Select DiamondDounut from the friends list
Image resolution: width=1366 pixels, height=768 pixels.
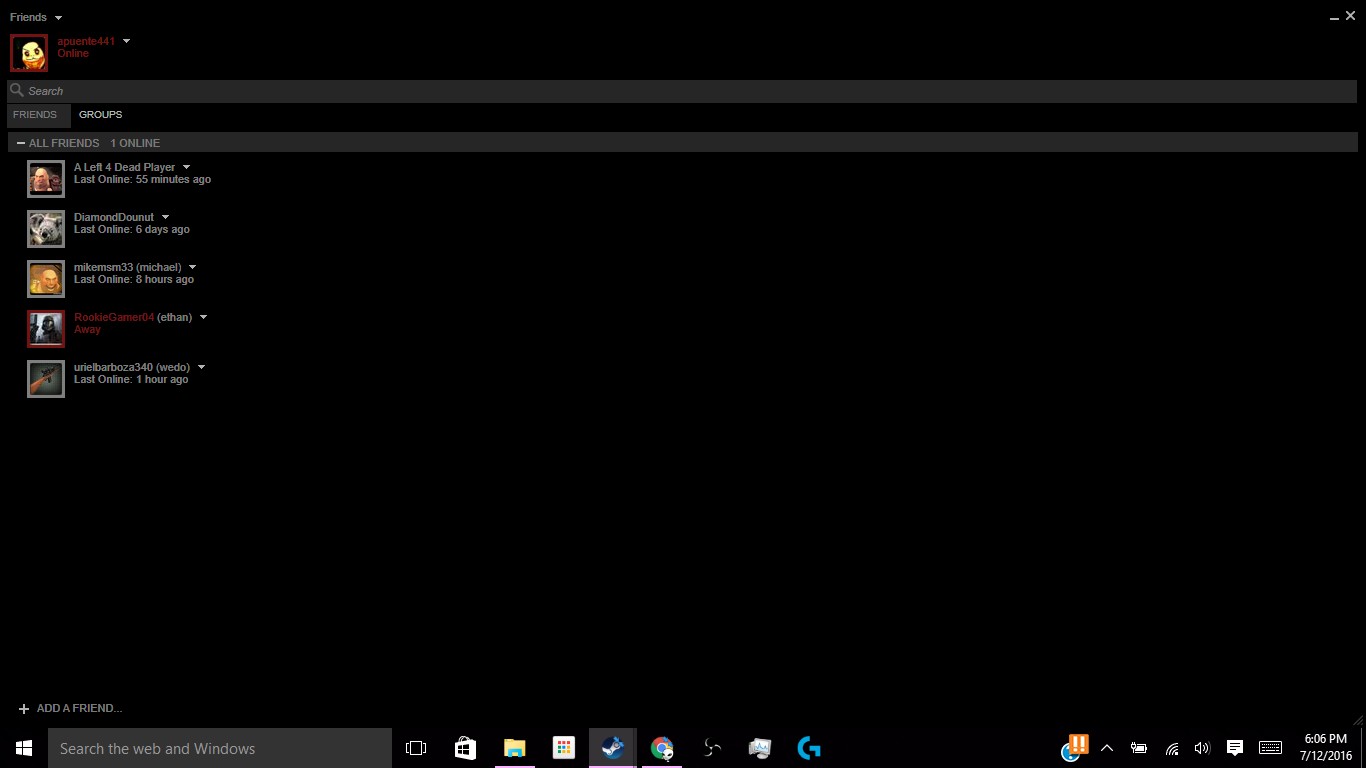tap(113, 222)
